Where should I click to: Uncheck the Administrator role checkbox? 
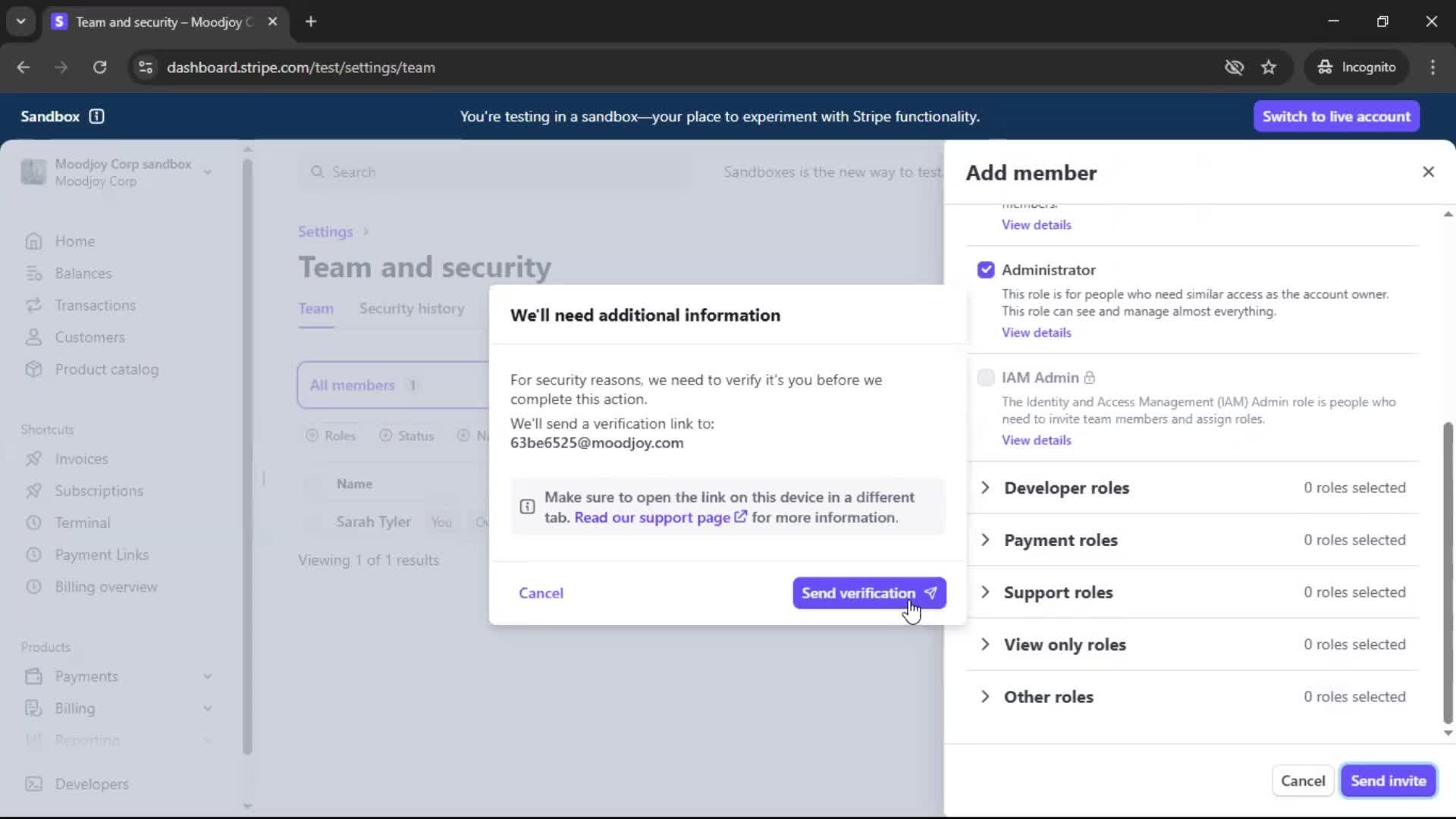tap(986, 270)
